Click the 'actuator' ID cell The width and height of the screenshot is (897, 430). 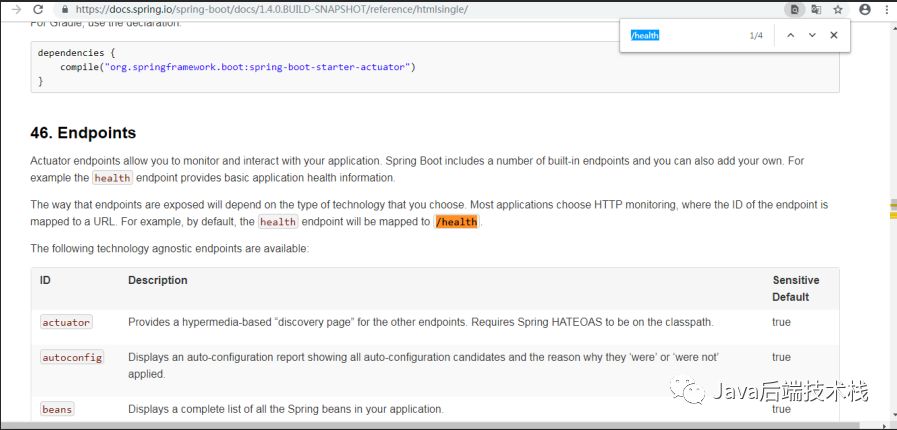click(x=66, y=322)
